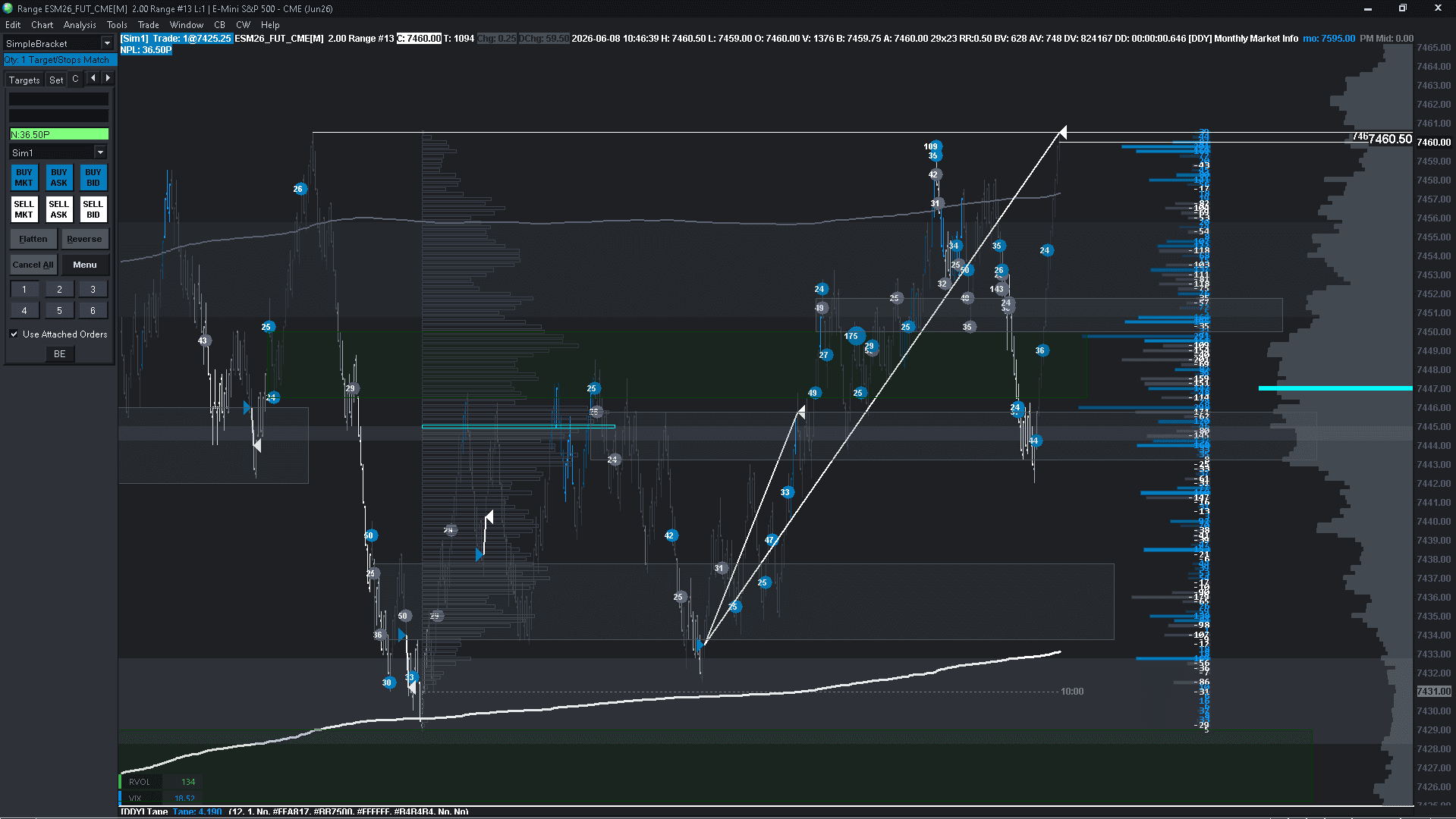Open the Tools menu

117,25
